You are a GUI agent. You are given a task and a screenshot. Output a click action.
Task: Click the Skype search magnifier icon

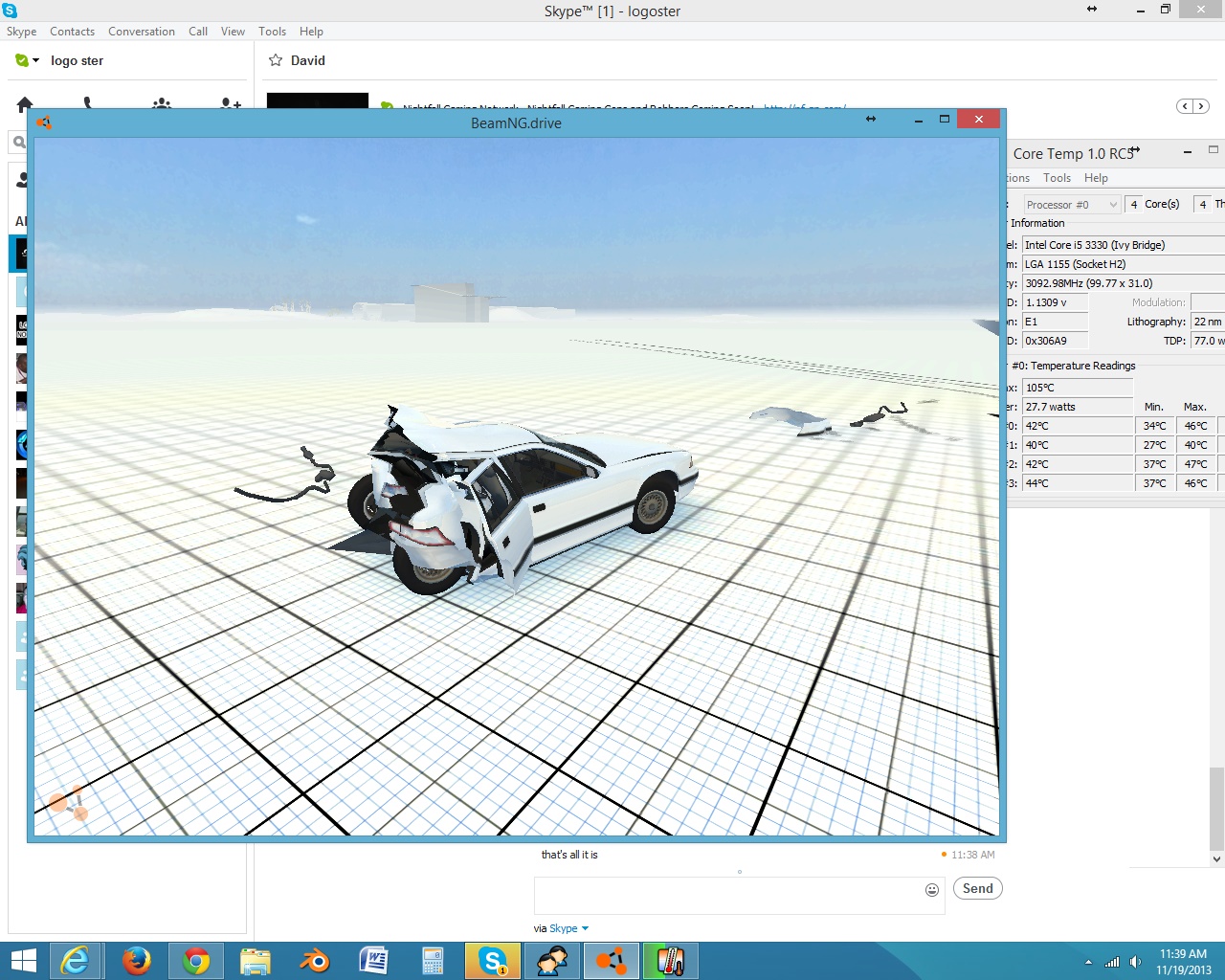18,143
